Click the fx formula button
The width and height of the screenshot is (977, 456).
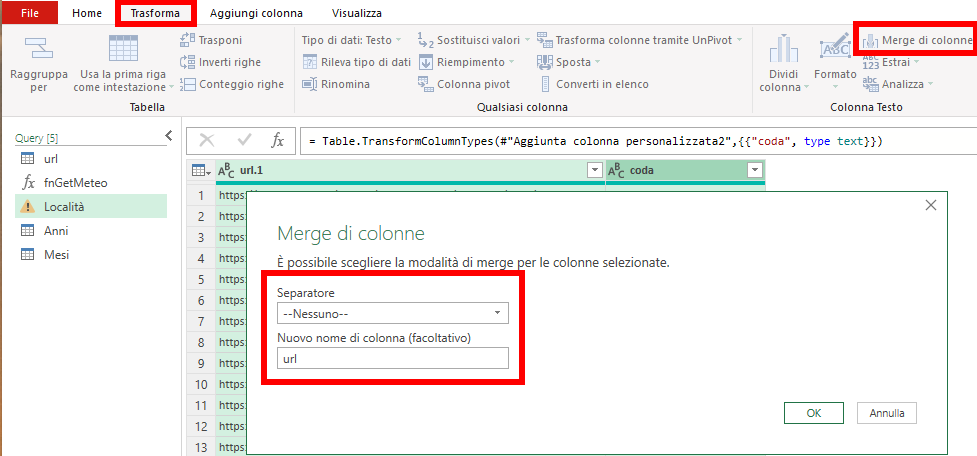[x=277, y=141]
